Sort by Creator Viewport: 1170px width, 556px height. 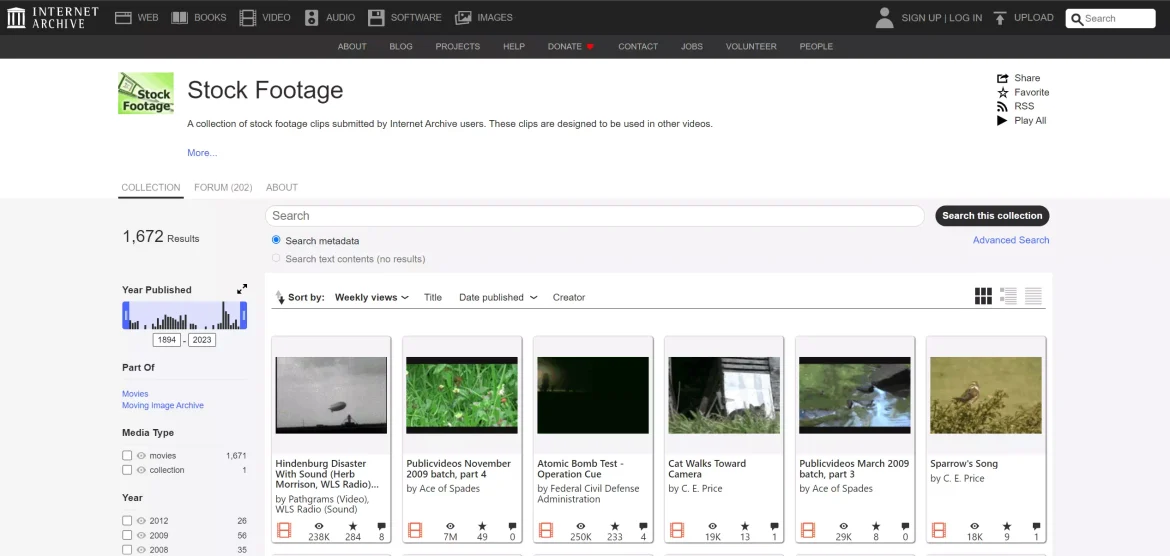pyautogui.click(x=569, y=297)
